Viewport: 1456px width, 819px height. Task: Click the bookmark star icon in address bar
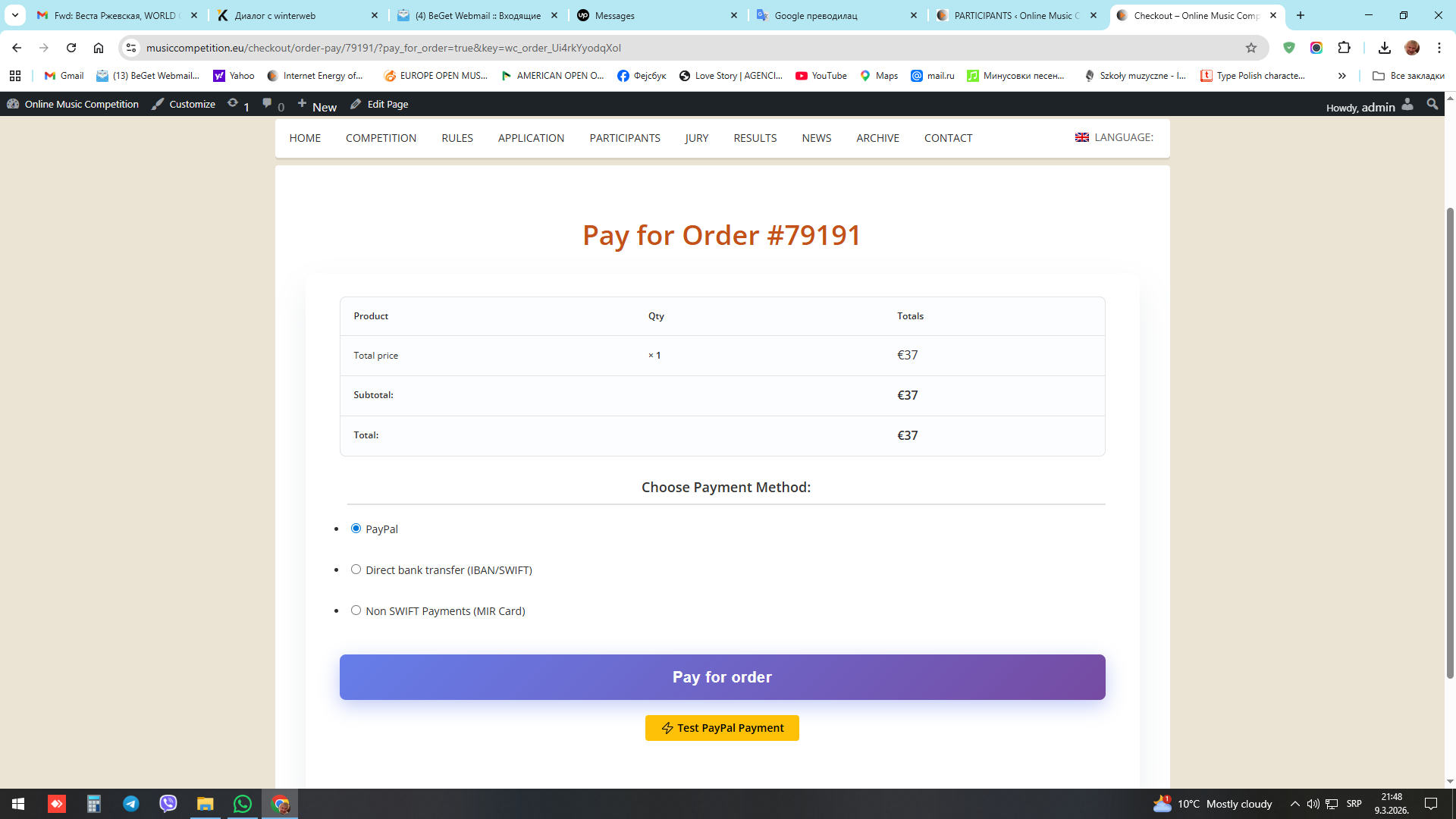pyautogui.click(x=1251, y=48)
